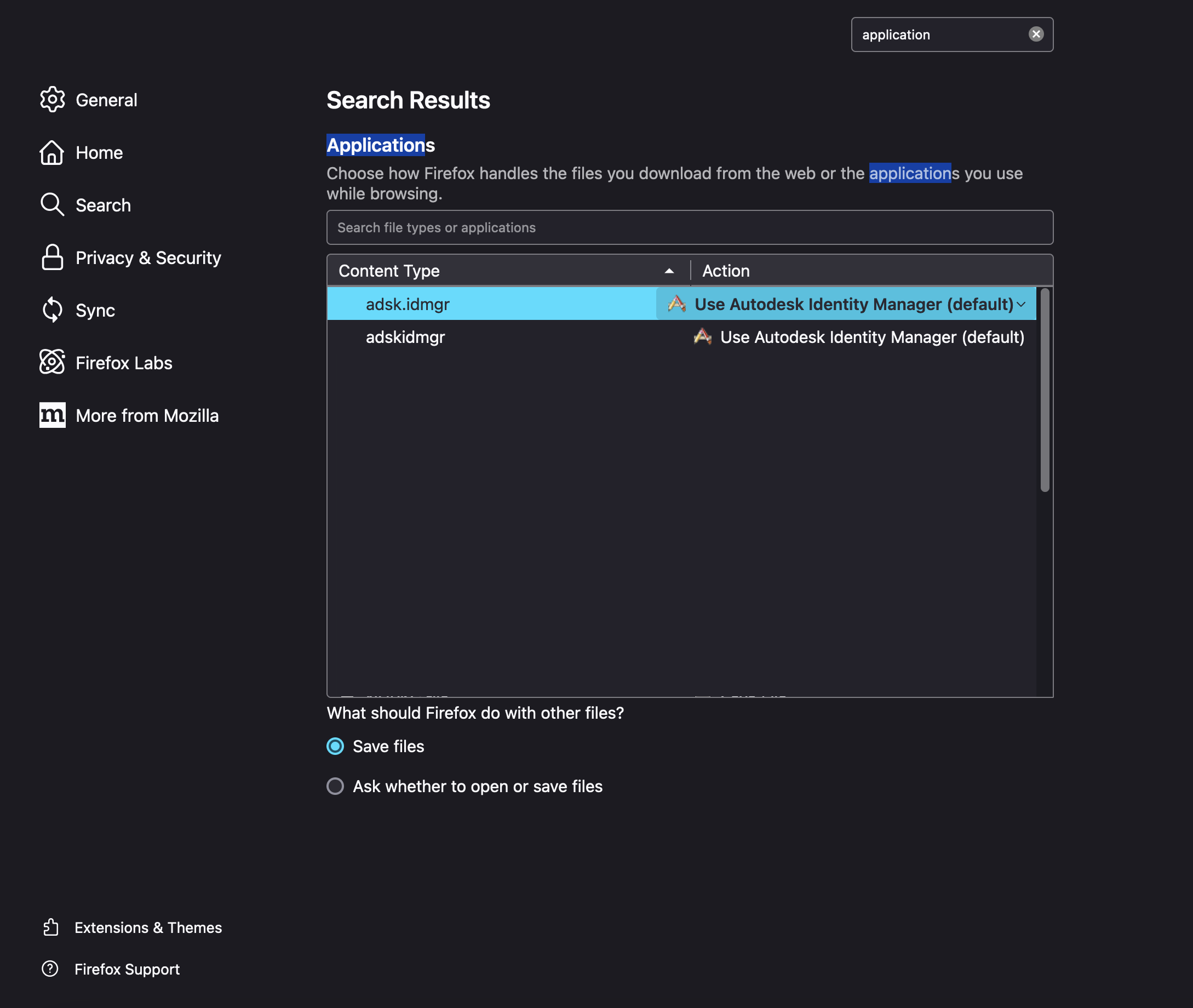1193x1008 pixels.
Task: Go to the Firefox Labs section
Action: click(124, 363)
